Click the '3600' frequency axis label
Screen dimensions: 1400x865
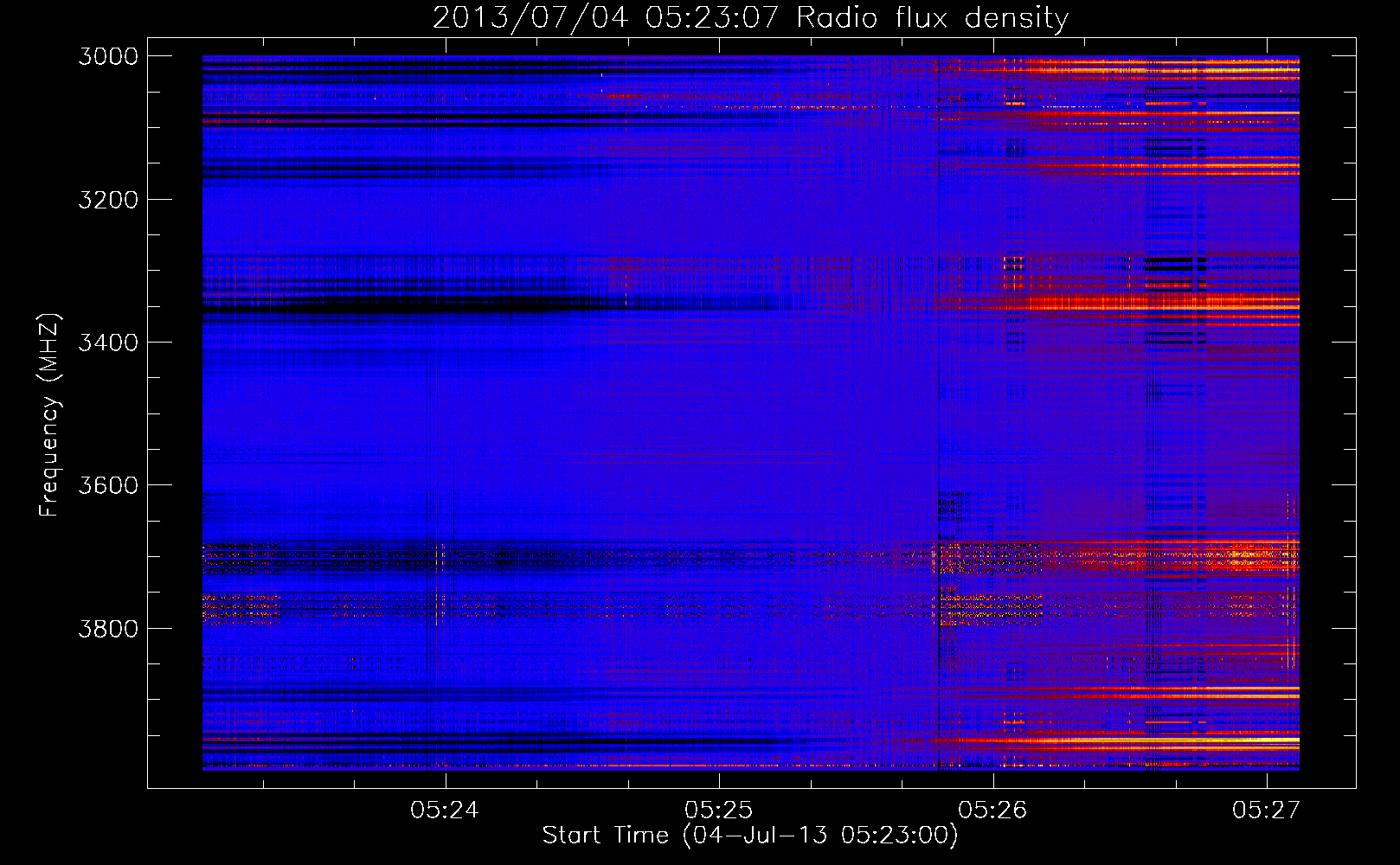pos(108,485)
